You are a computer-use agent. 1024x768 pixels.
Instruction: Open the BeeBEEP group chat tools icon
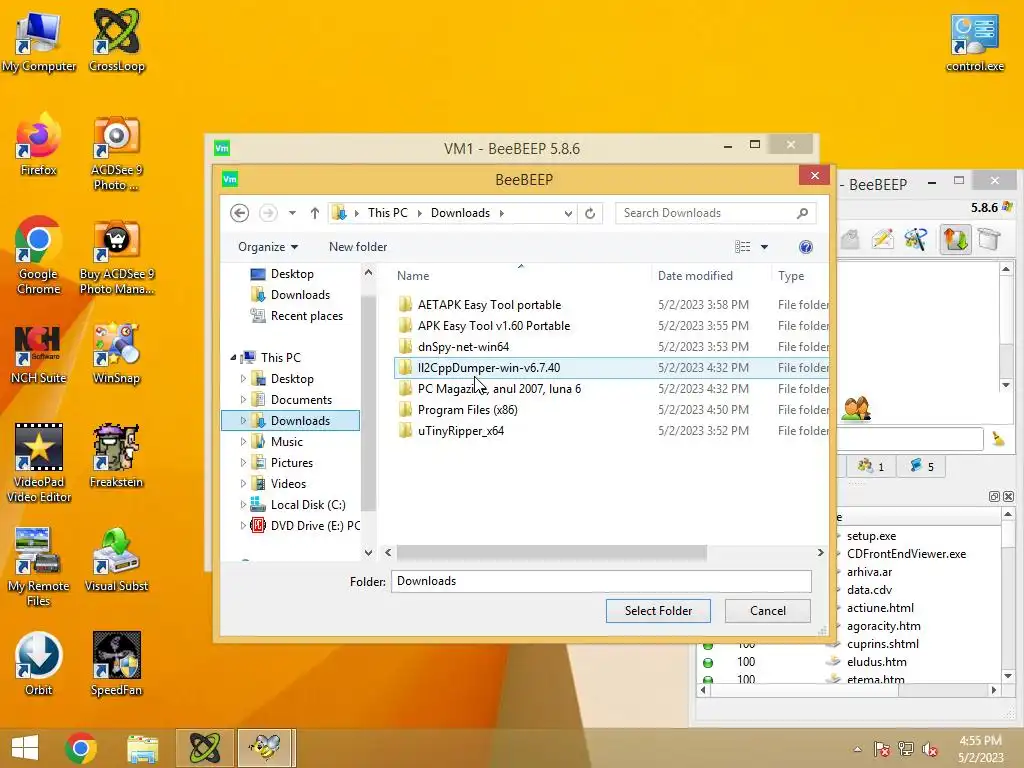point(916,239)
